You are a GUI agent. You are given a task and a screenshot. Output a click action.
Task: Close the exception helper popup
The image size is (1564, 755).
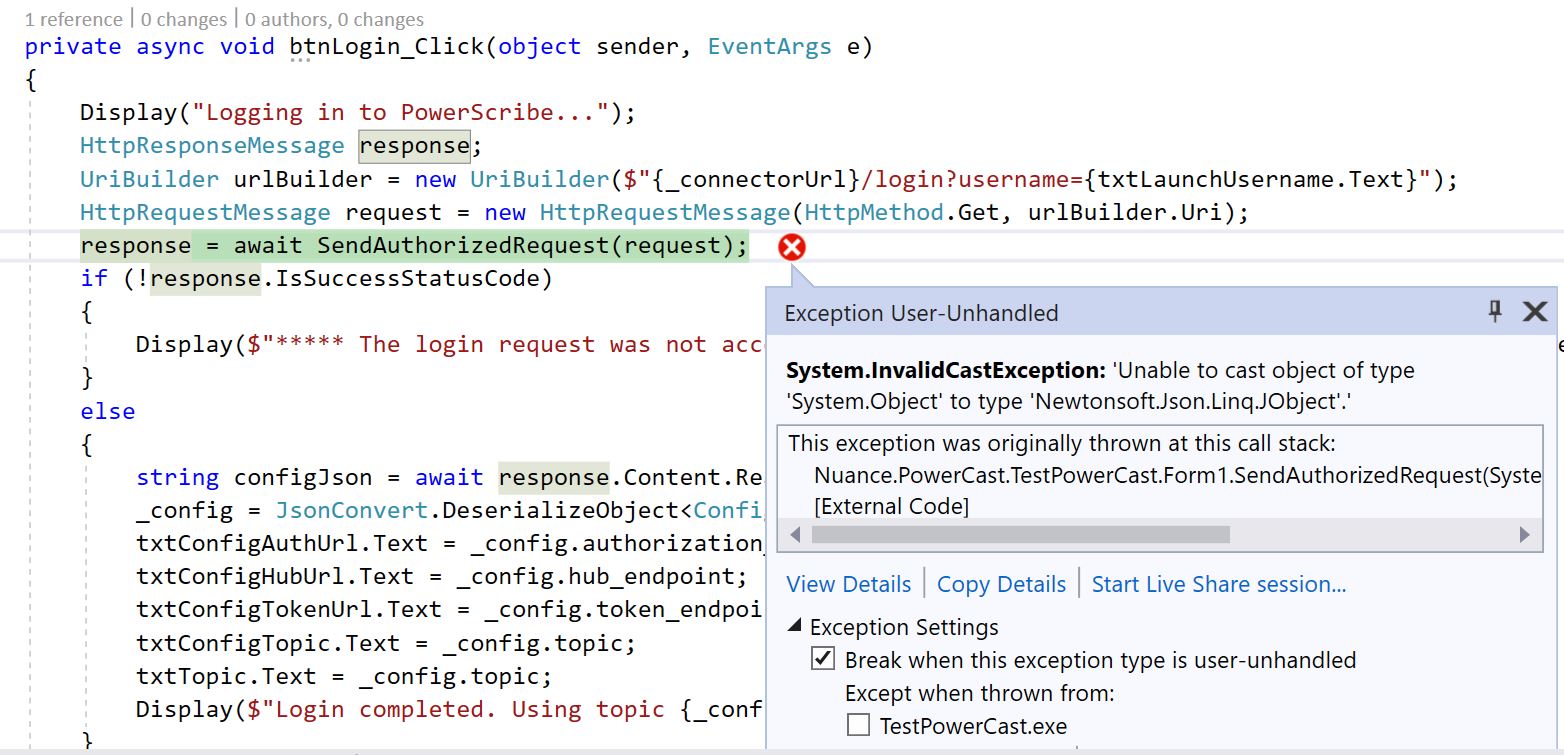(x=1534, y=312)
